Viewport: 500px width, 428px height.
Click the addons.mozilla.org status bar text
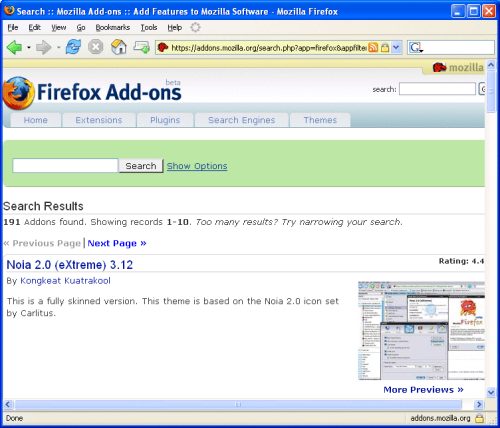coord(440,418)
